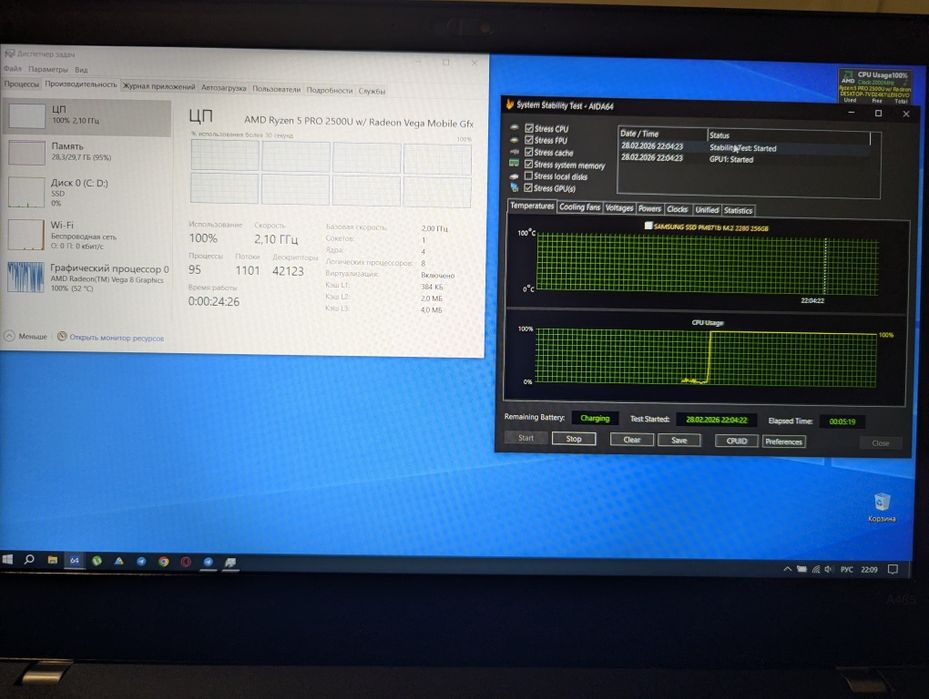The image size is (929, 699).
Task: Click the Stress cache icon
Action: click(x=514, y=152)
